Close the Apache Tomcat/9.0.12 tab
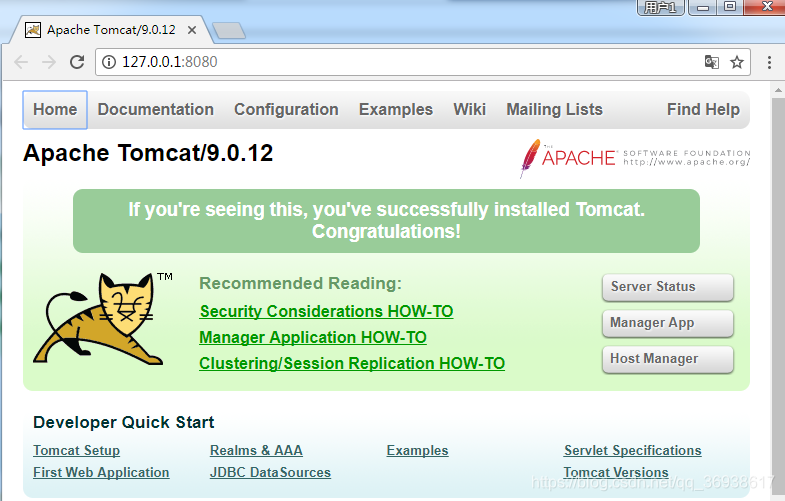785x501 pixels. [x=192, y=30]
